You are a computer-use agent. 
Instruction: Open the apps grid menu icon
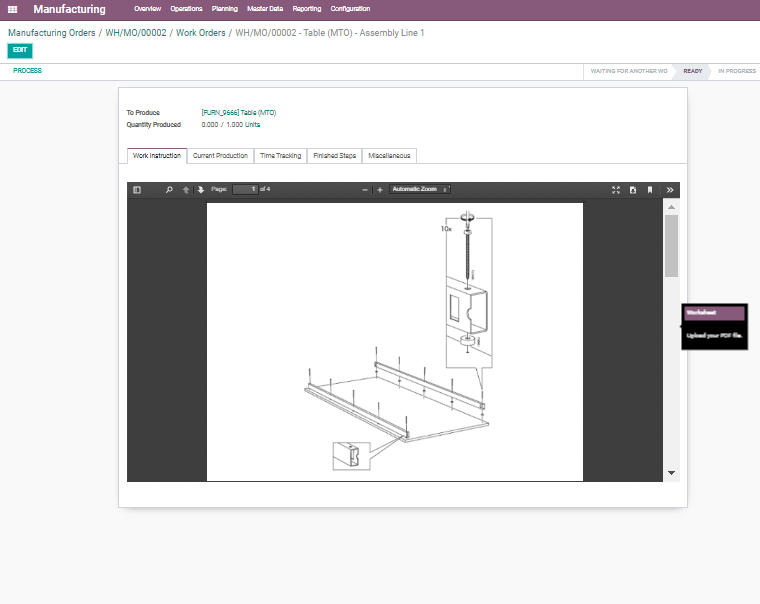point(13,9)
